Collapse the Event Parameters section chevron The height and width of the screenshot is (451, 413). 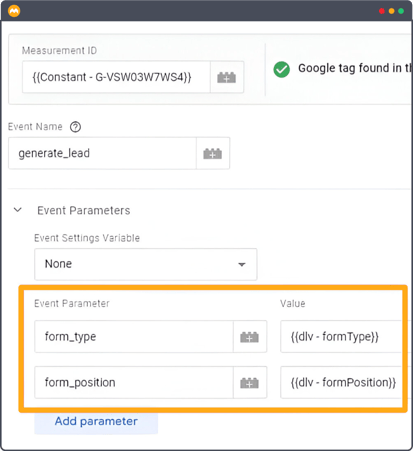(x=18, y=210)
